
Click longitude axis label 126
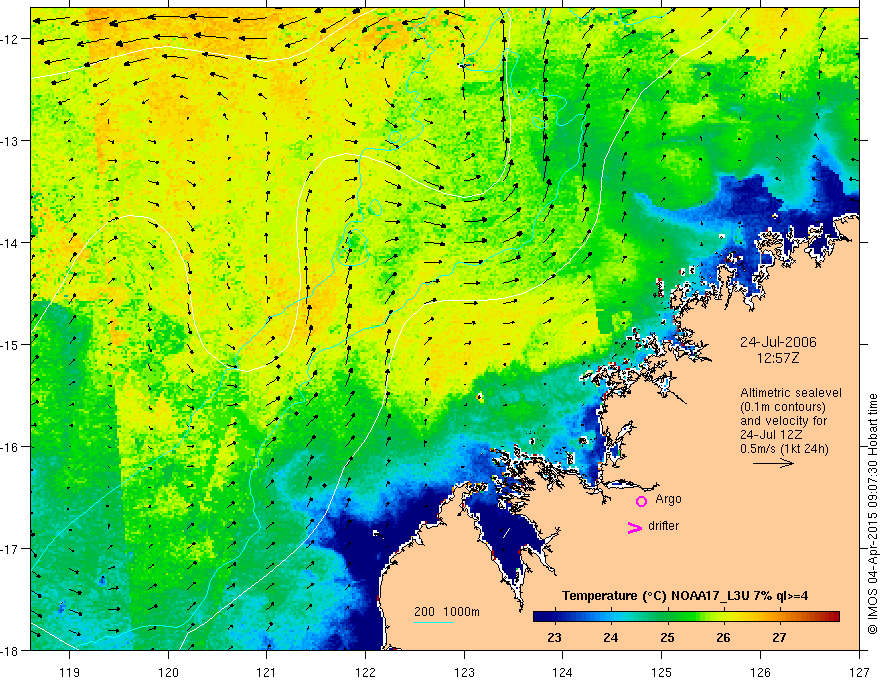point(760,672)
